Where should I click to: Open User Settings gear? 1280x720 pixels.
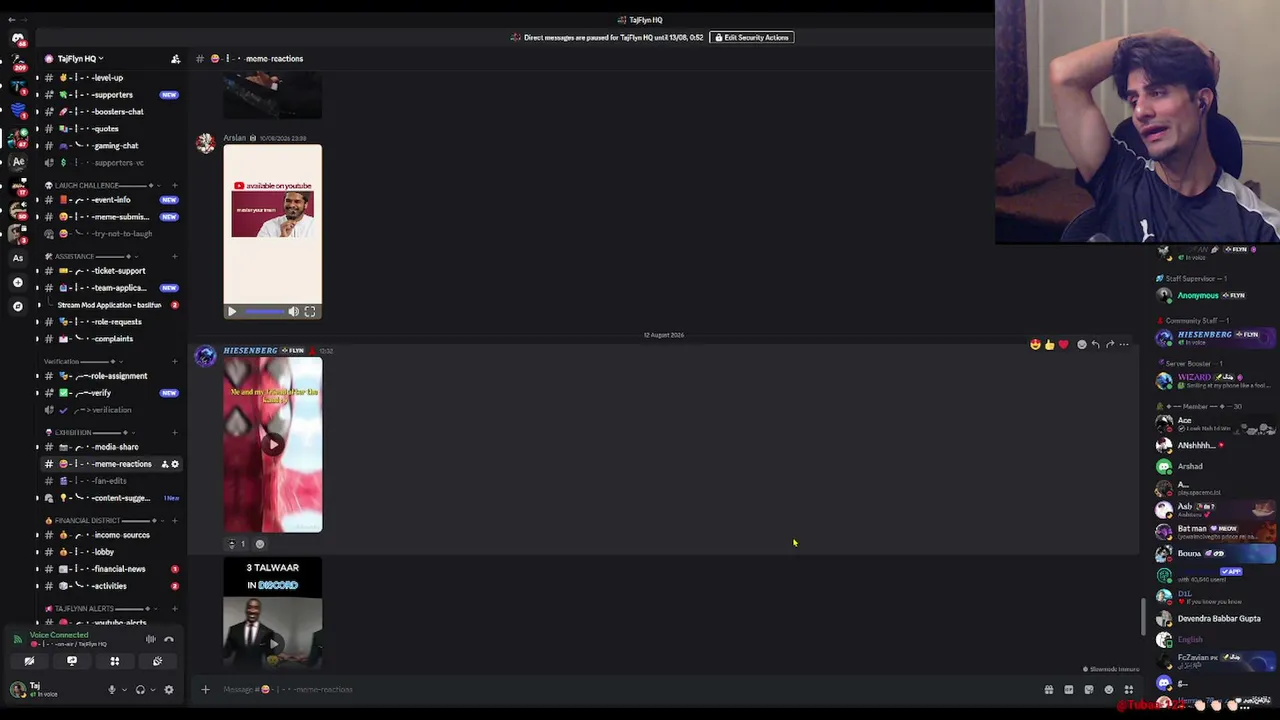[168, 690]
